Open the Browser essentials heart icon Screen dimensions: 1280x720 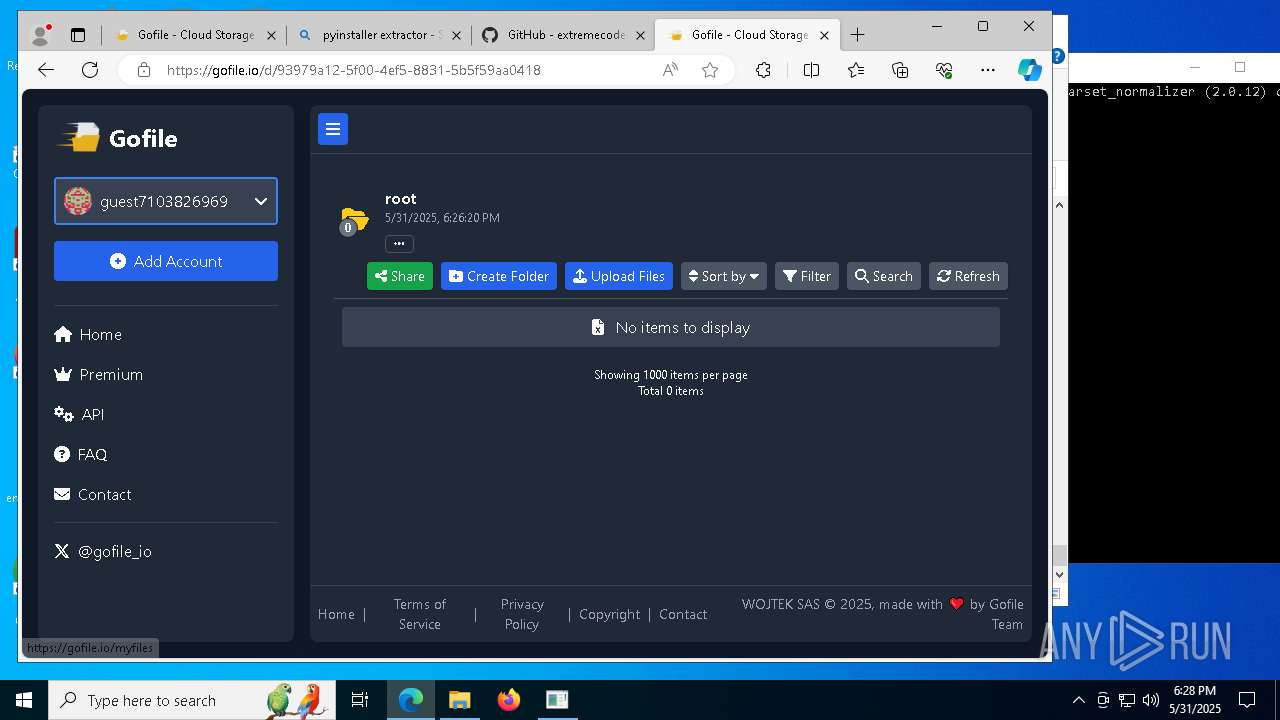(x=944, y=70)
